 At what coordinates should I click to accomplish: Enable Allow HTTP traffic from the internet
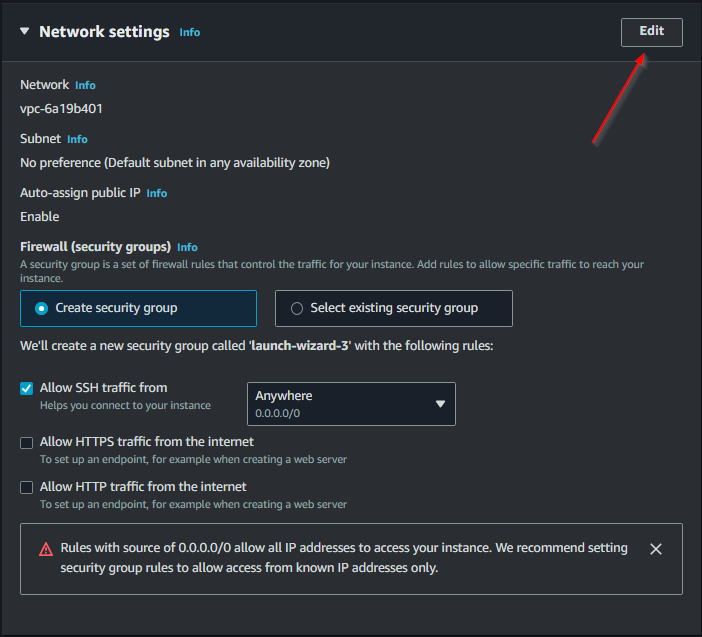click(x=27, y=487)
